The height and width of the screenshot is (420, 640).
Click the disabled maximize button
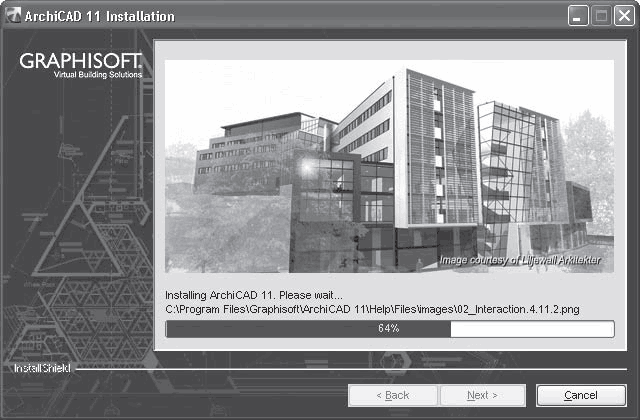point(600,16)
